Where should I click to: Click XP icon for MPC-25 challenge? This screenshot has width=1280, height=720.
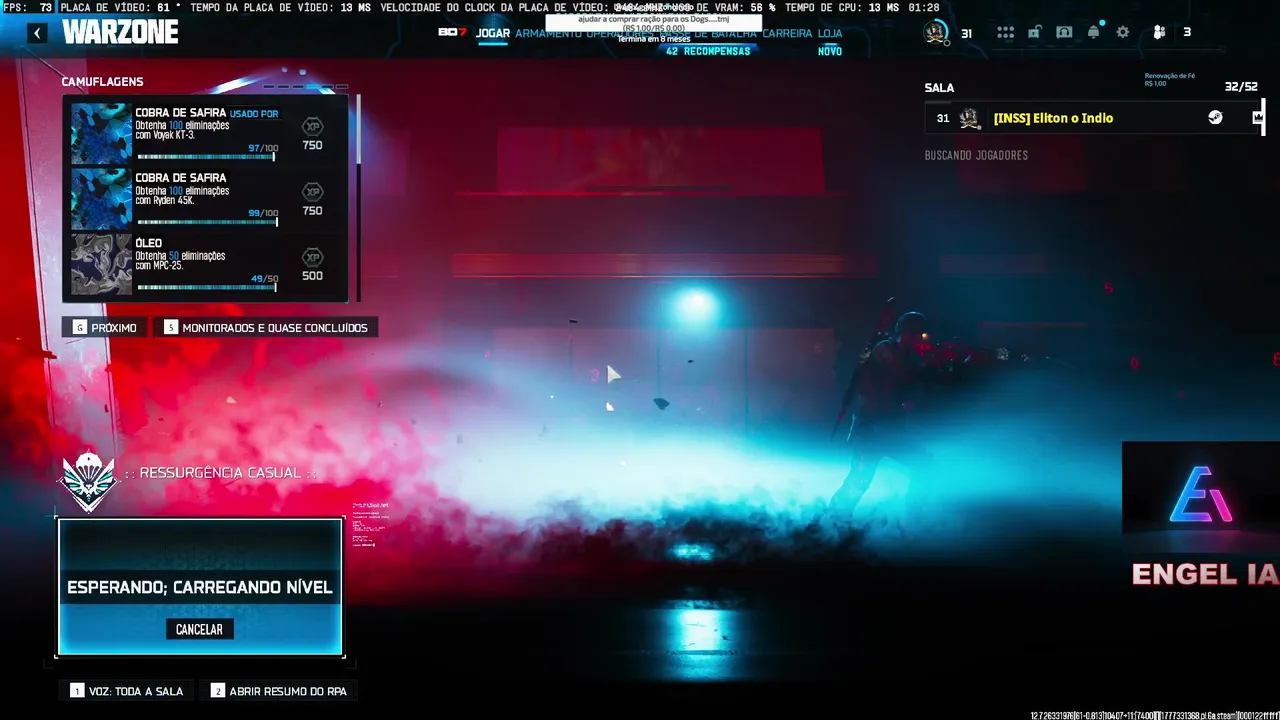point(312,257)
